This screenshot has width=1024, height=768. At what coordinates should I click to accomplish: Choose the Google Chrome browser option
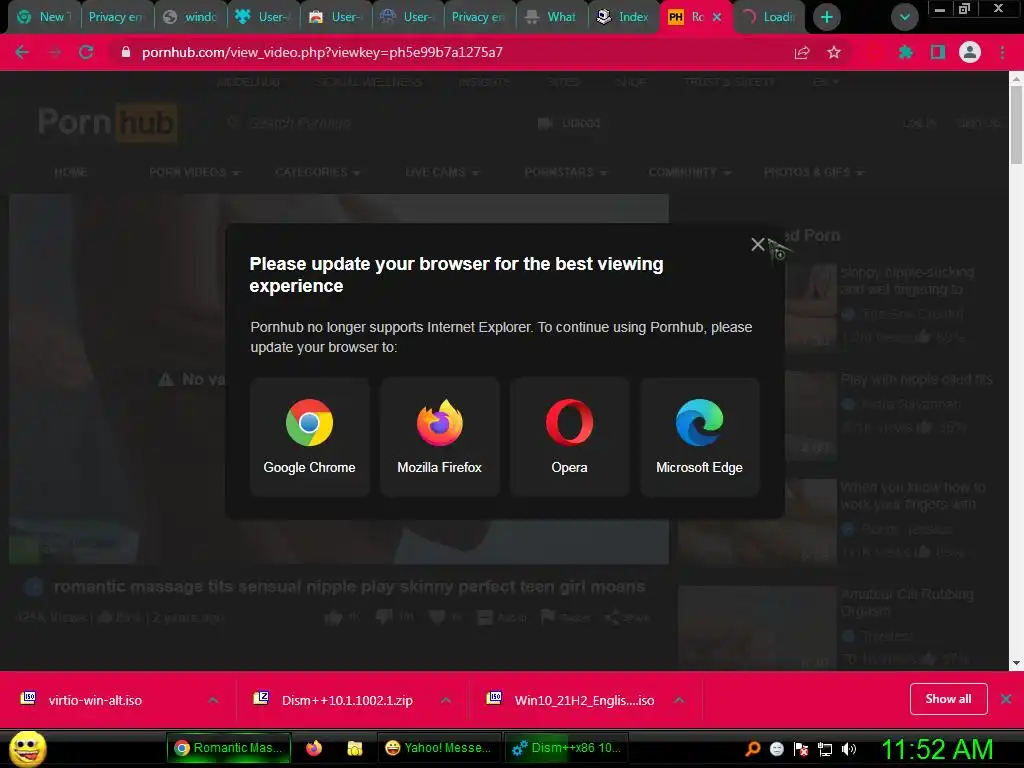(310, 437)
